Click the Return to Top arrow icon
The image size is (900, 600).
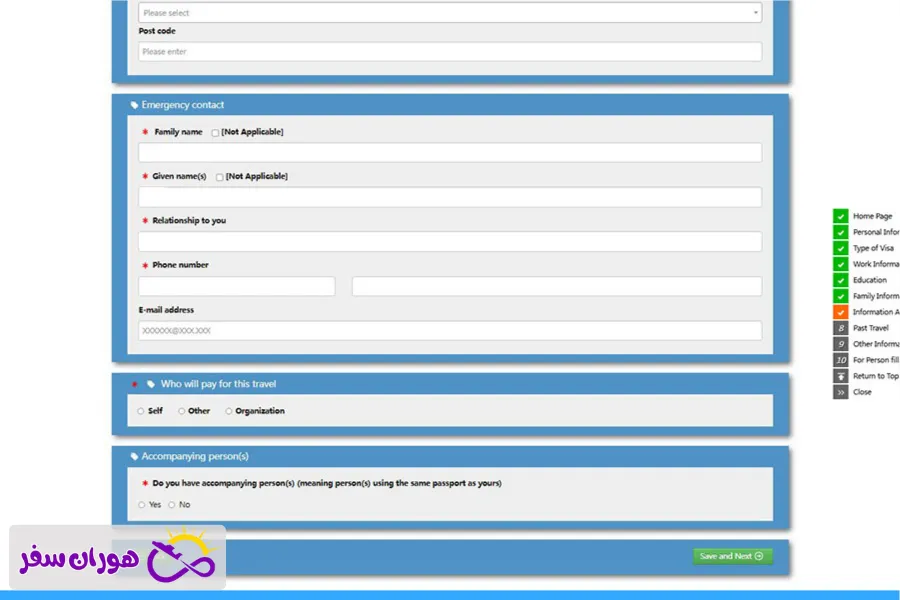[x=840, y=376]
